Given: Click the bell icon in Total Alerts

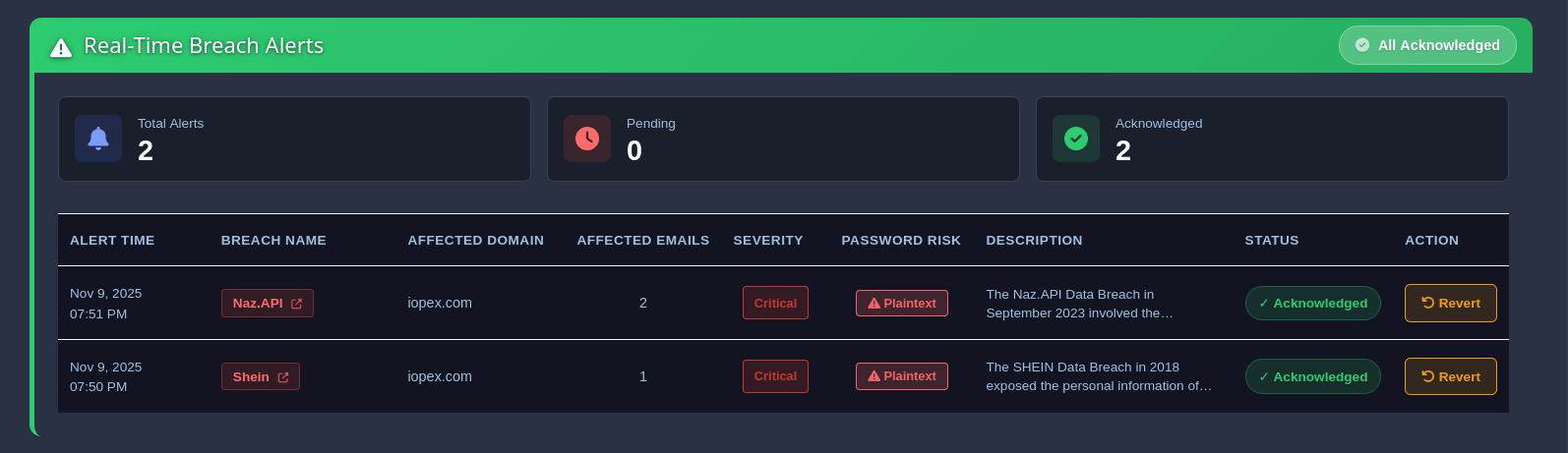Looking at the screenshot, I should 98,139.
